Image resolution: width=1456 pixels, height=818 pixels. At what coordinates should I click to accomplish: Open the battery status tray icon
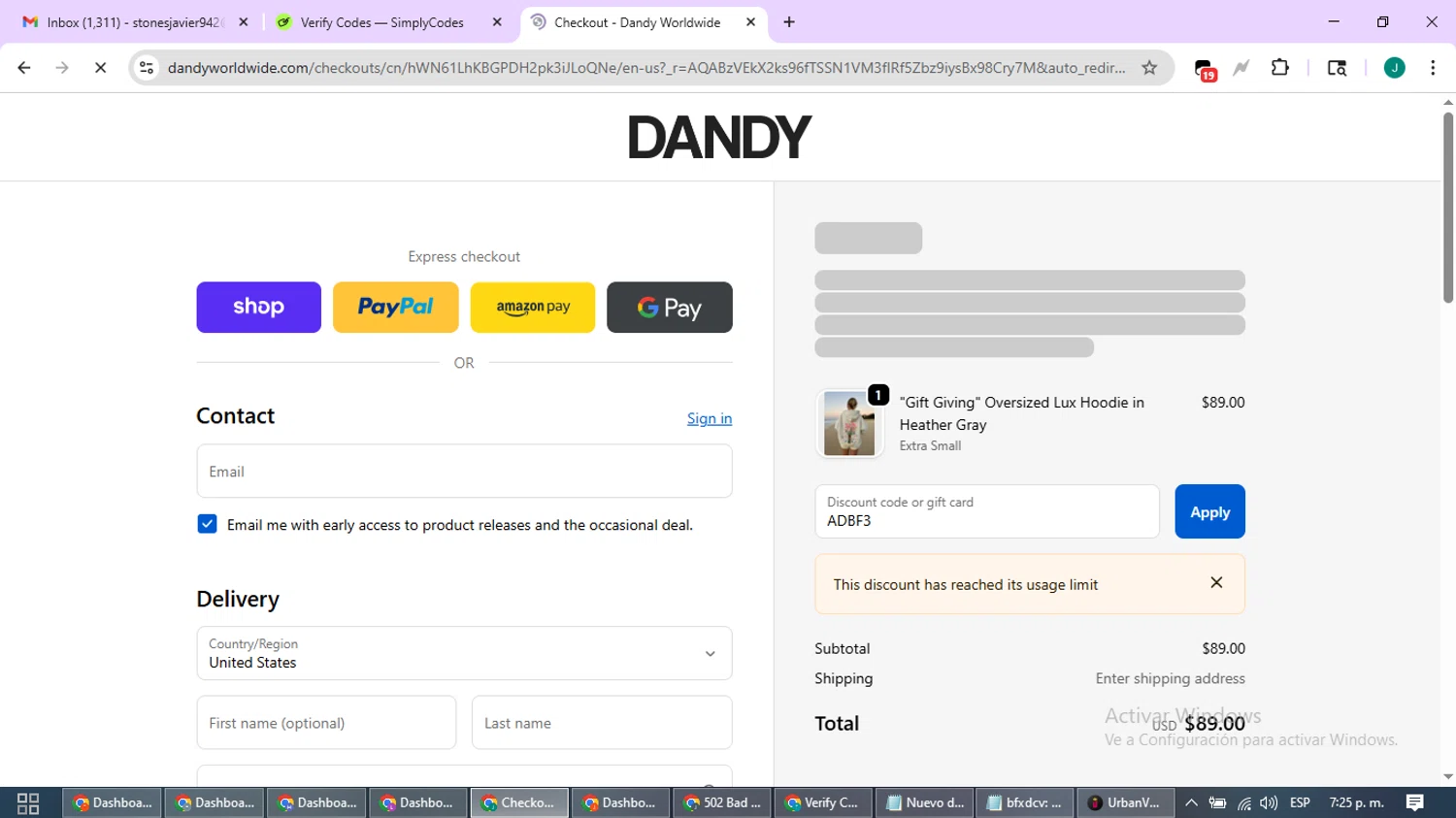1217,802
